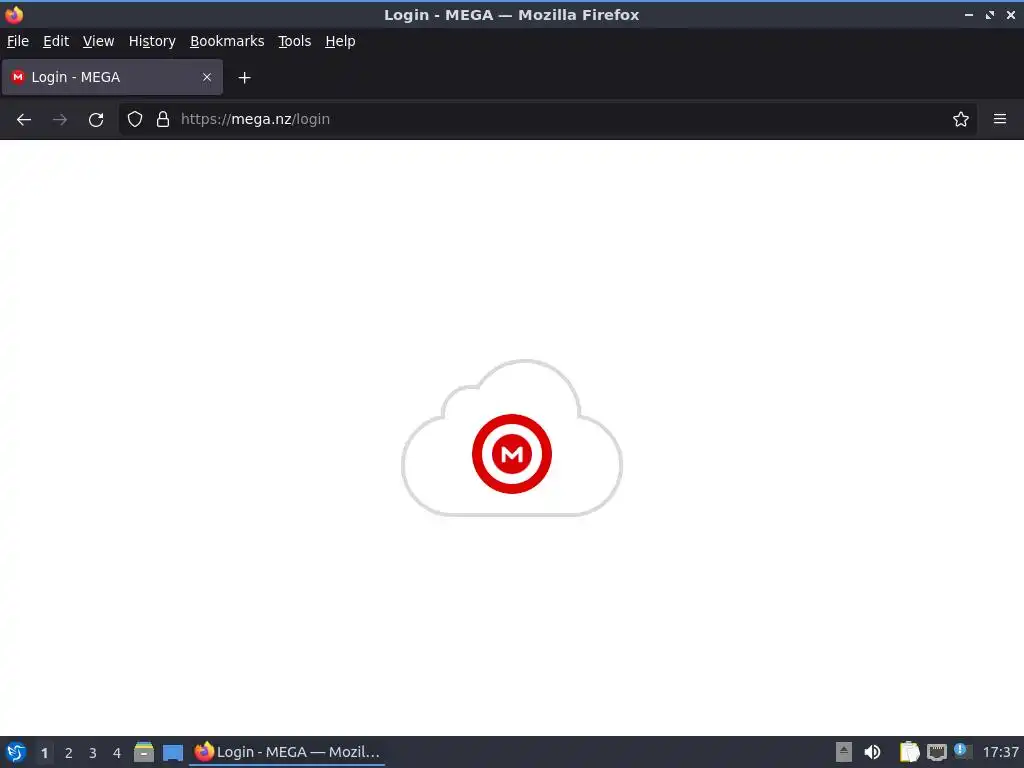Switch to workspace 1

coord(44,753)
